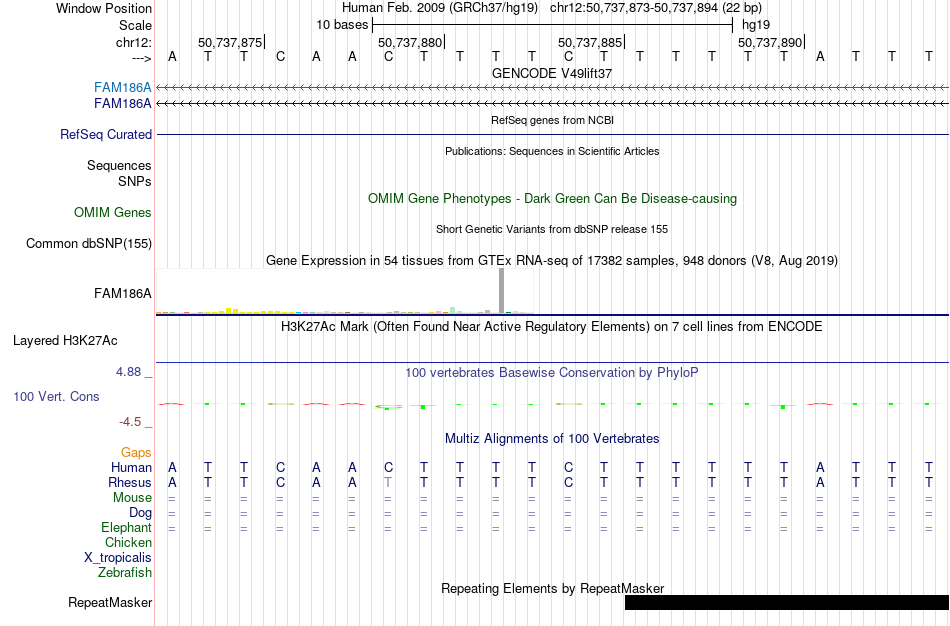Click the '10 bases' scale bar label
The width and height of the screenshot is (950, 626).
(x=342, y=25)
